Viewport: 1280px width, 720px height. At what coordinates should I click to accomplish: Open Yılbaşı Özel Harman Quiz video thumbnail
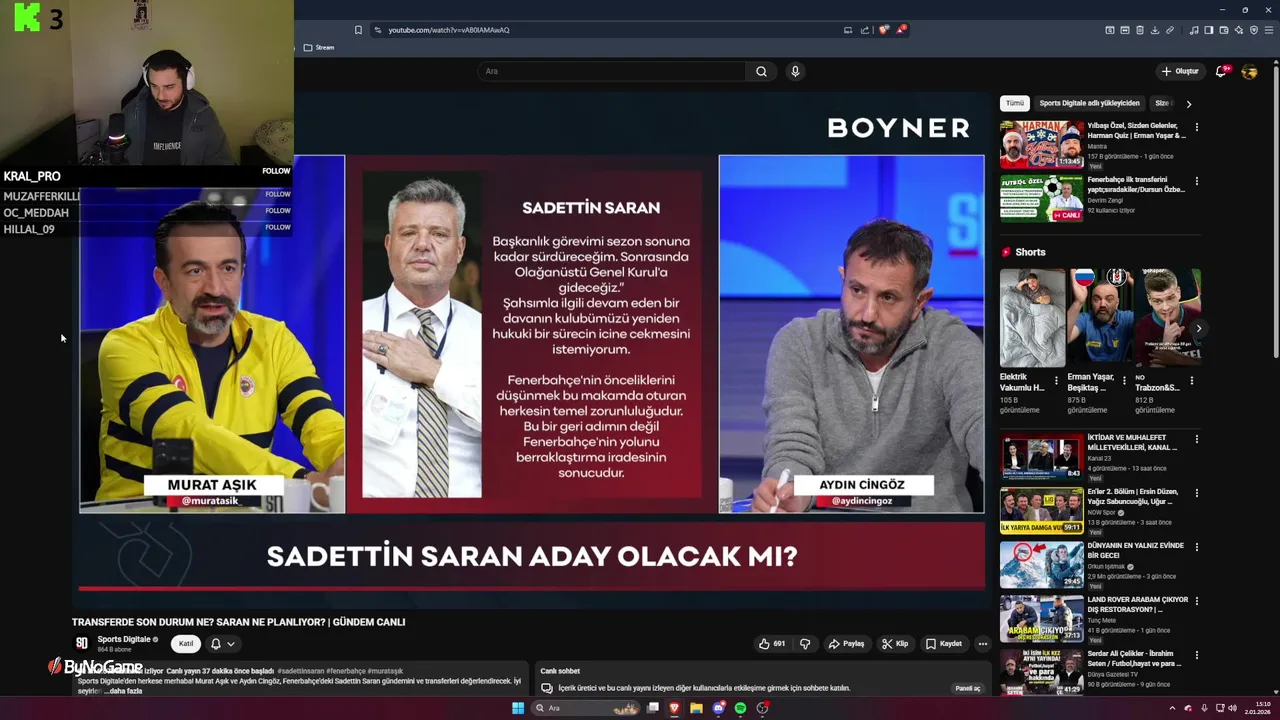click(1041, 144)
